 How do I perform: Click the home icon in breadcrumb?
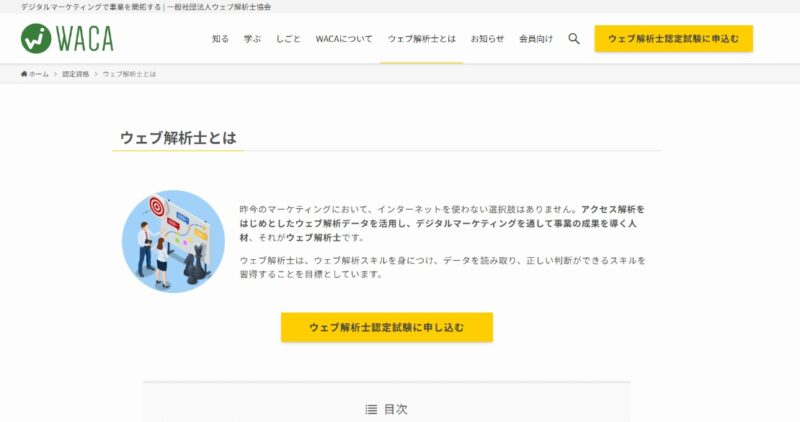click(23, 74)
